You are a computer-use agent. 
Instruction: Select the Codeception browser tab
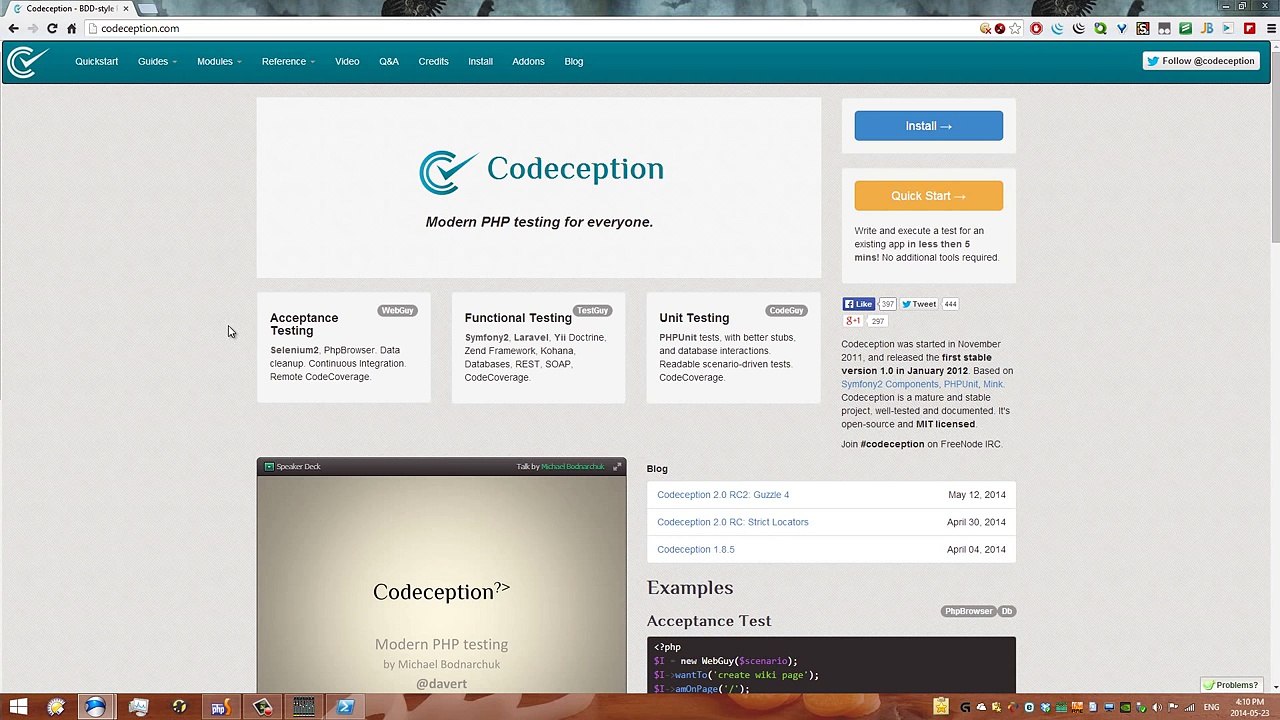click(70, 9)
